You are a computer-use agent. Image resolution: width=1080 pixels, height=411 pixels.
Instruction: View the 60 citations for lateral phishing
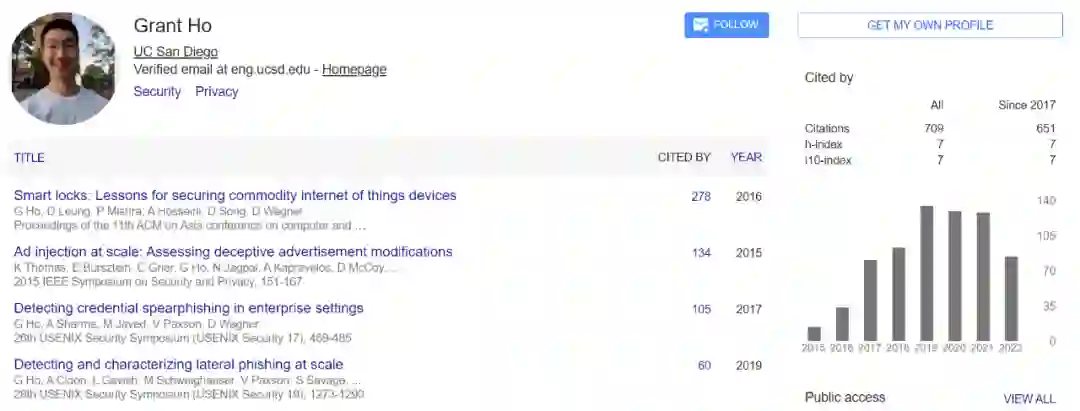[704, 366]
